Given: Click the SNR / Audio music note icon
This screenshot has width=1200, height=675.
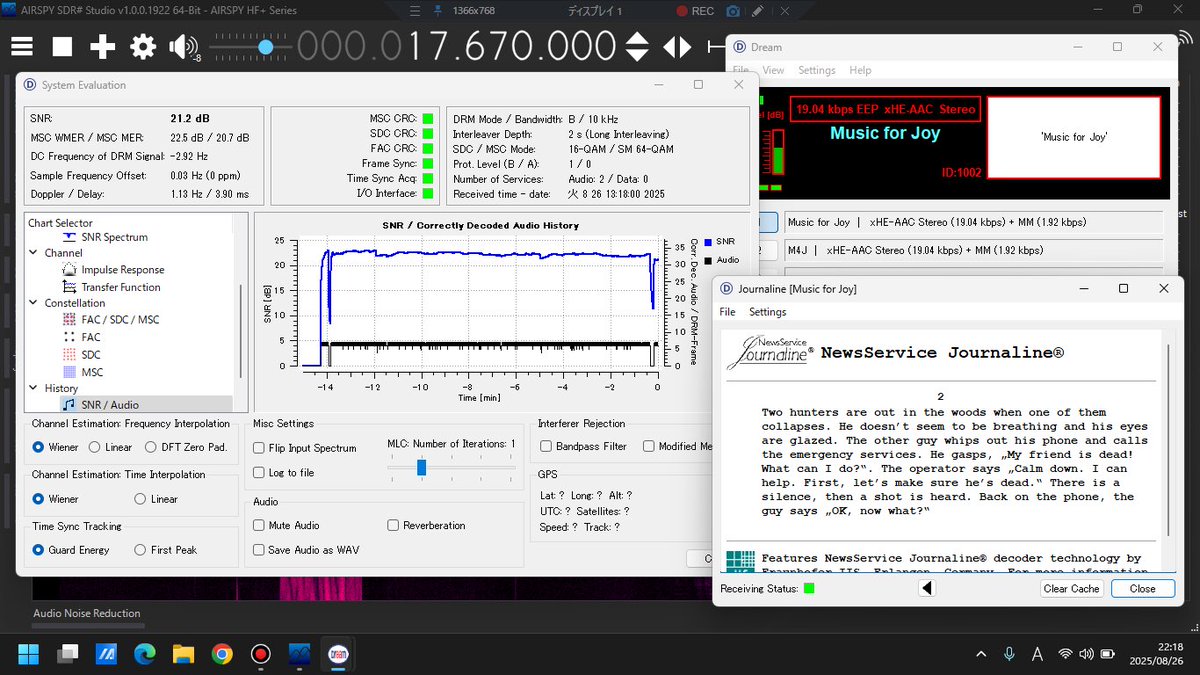Looking at the screenshot, I should (69, 404).
